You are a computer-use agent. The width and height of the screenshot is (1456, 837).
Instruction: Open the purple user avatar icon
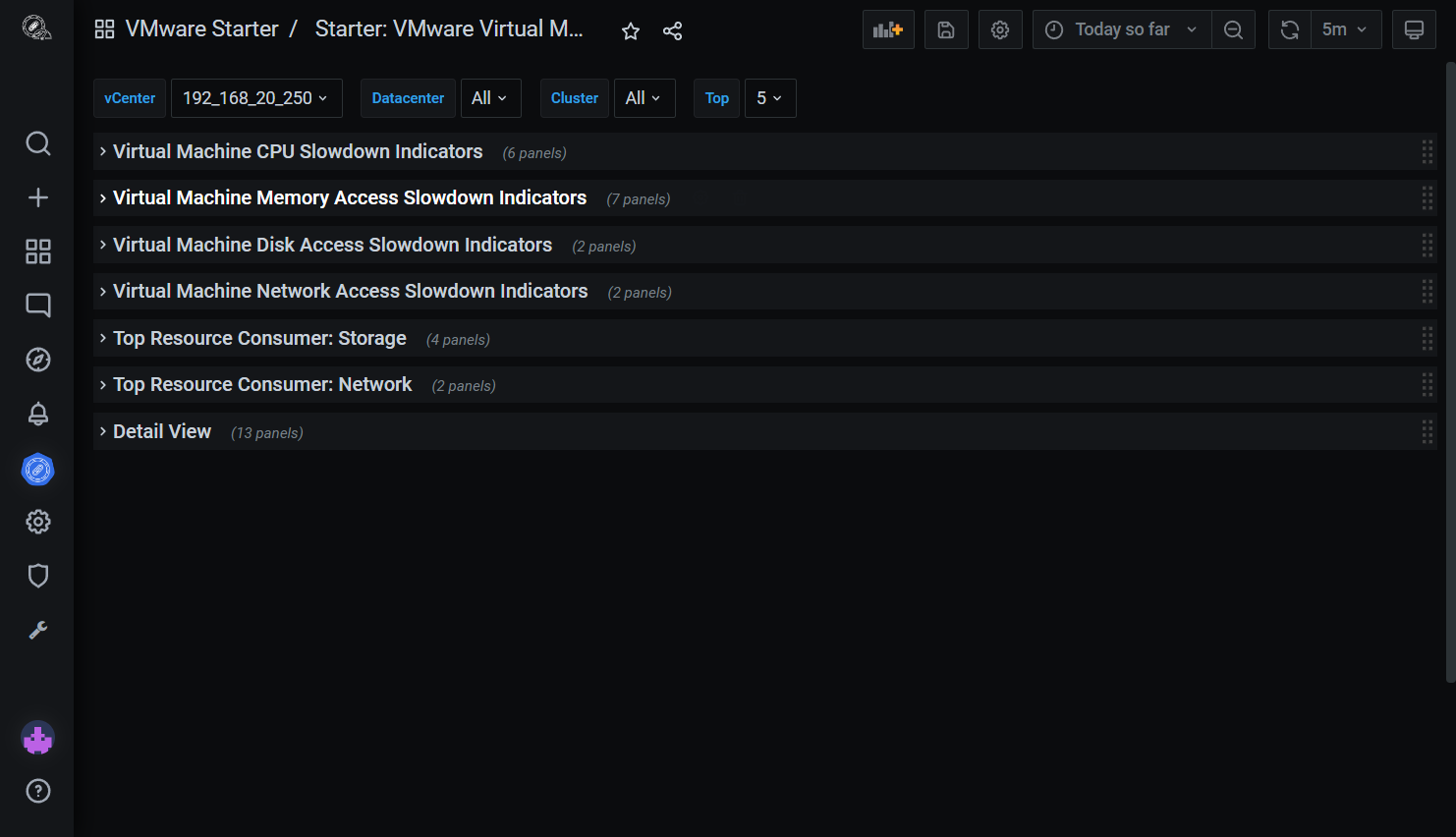pos(37,738)
